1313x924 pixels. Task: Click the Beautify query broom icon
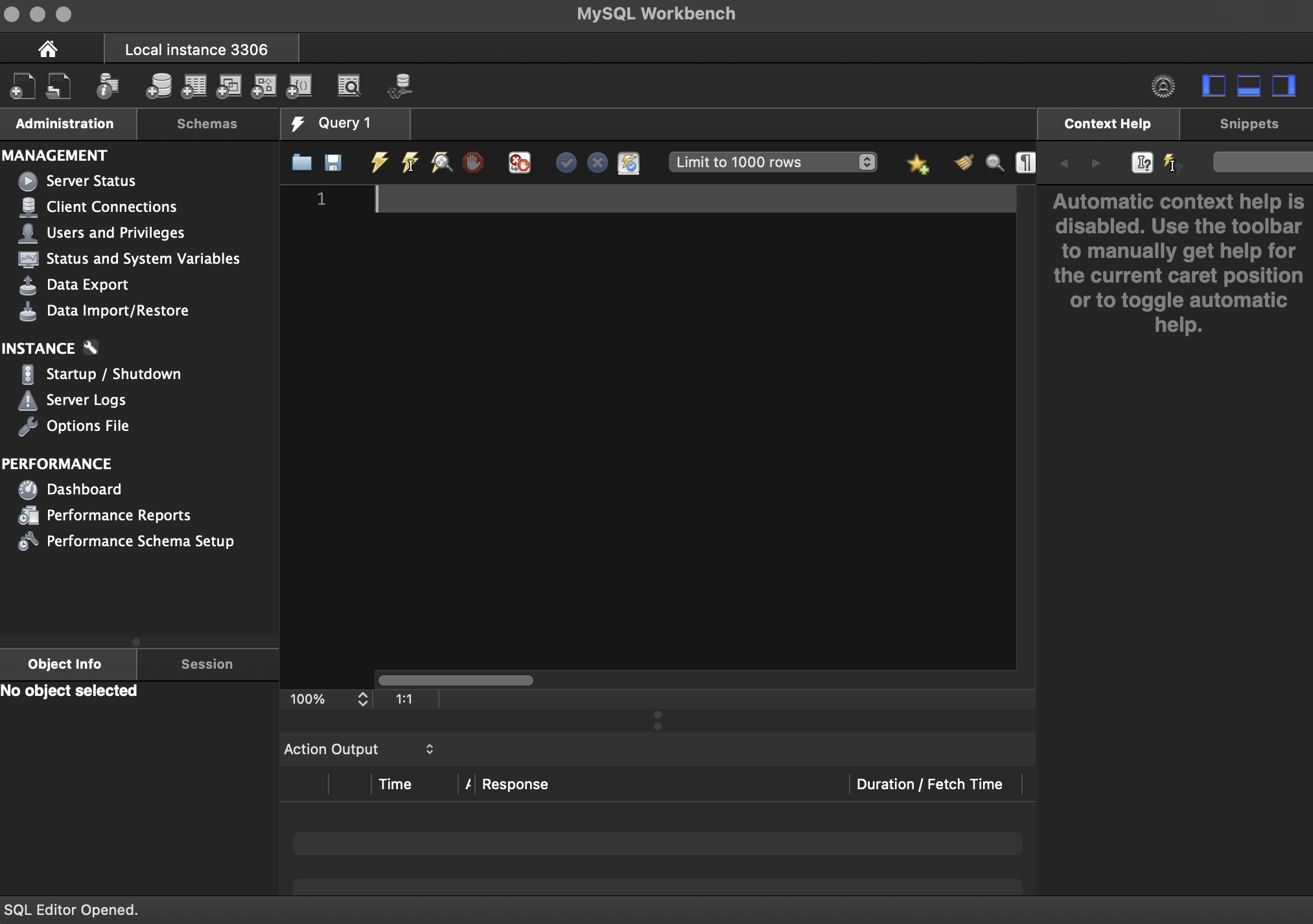964,162
